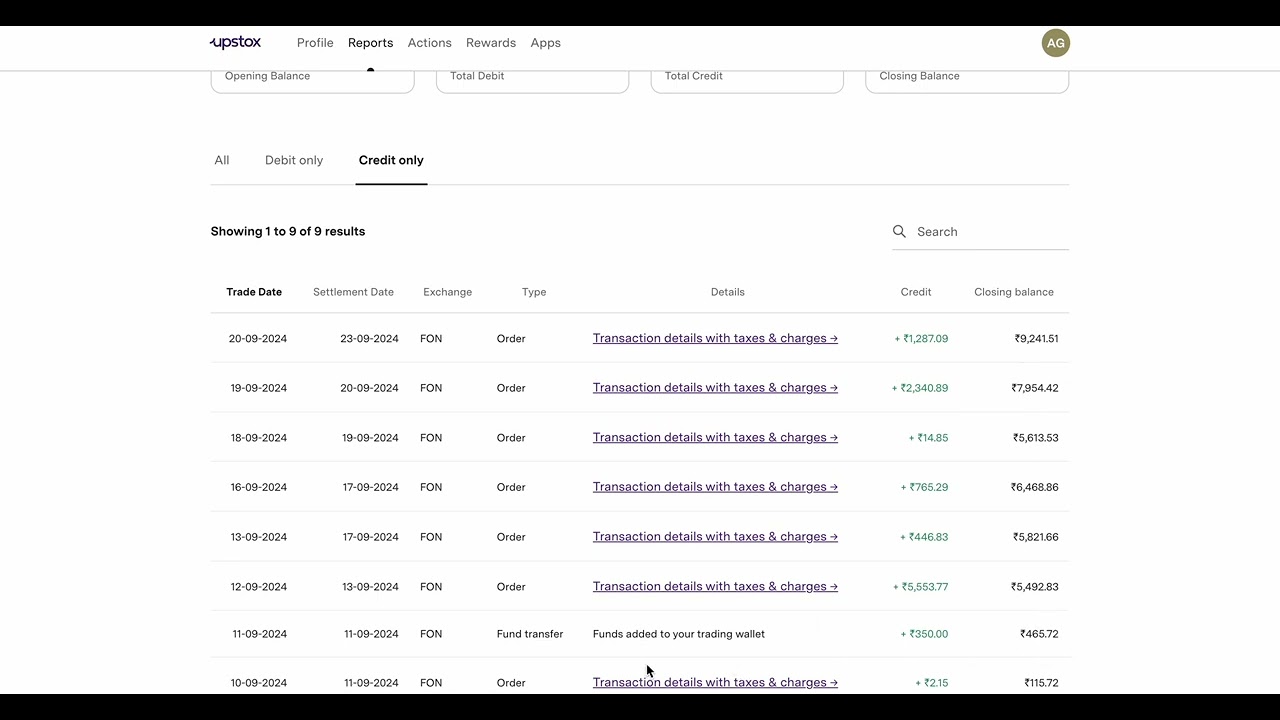Open transaction details for 12-09-2024 trade
This screenshot has height=720, width=1280.
715,586
